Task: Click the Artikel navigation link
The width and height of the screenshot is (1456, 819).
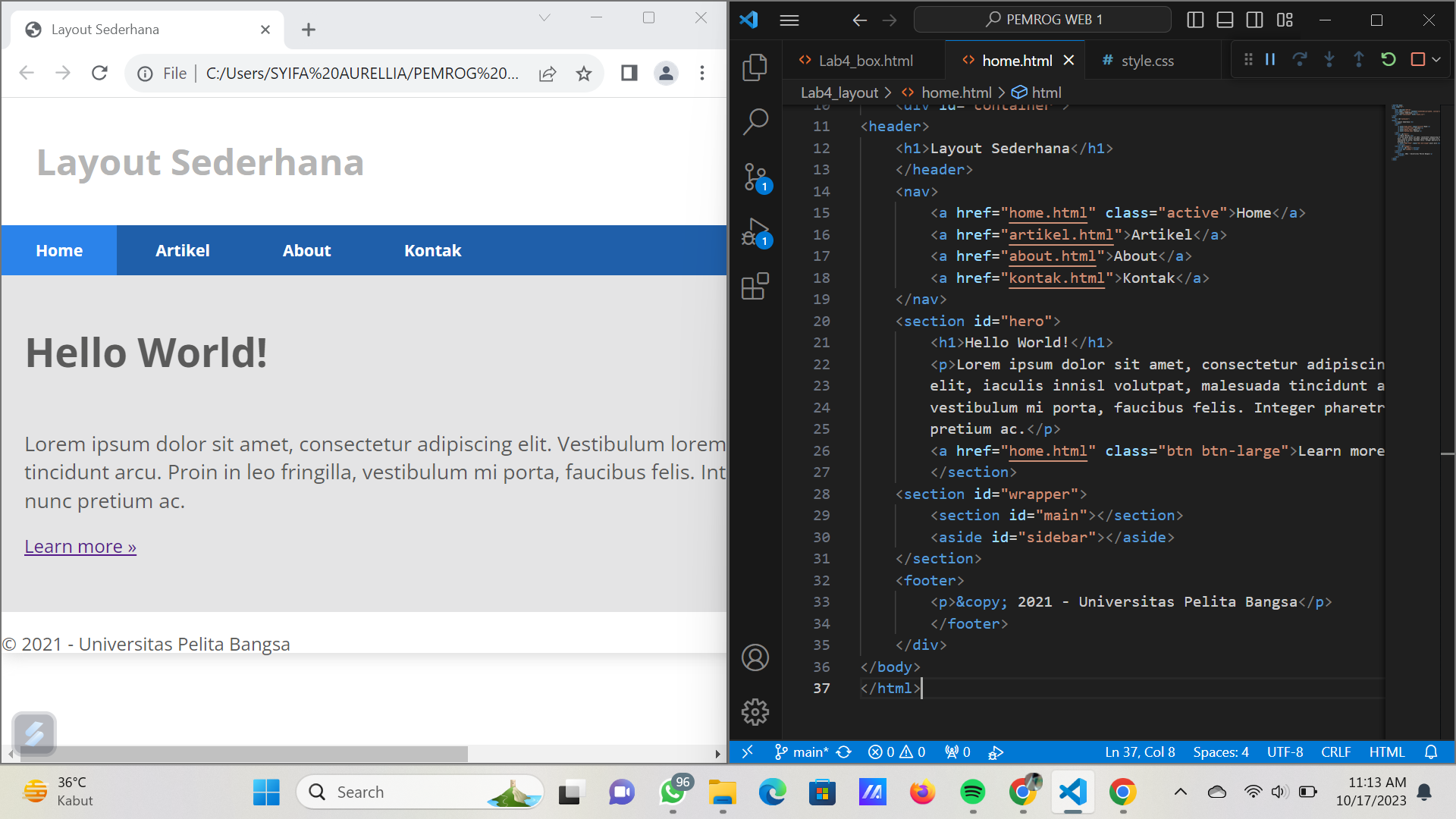Action: 182,250
